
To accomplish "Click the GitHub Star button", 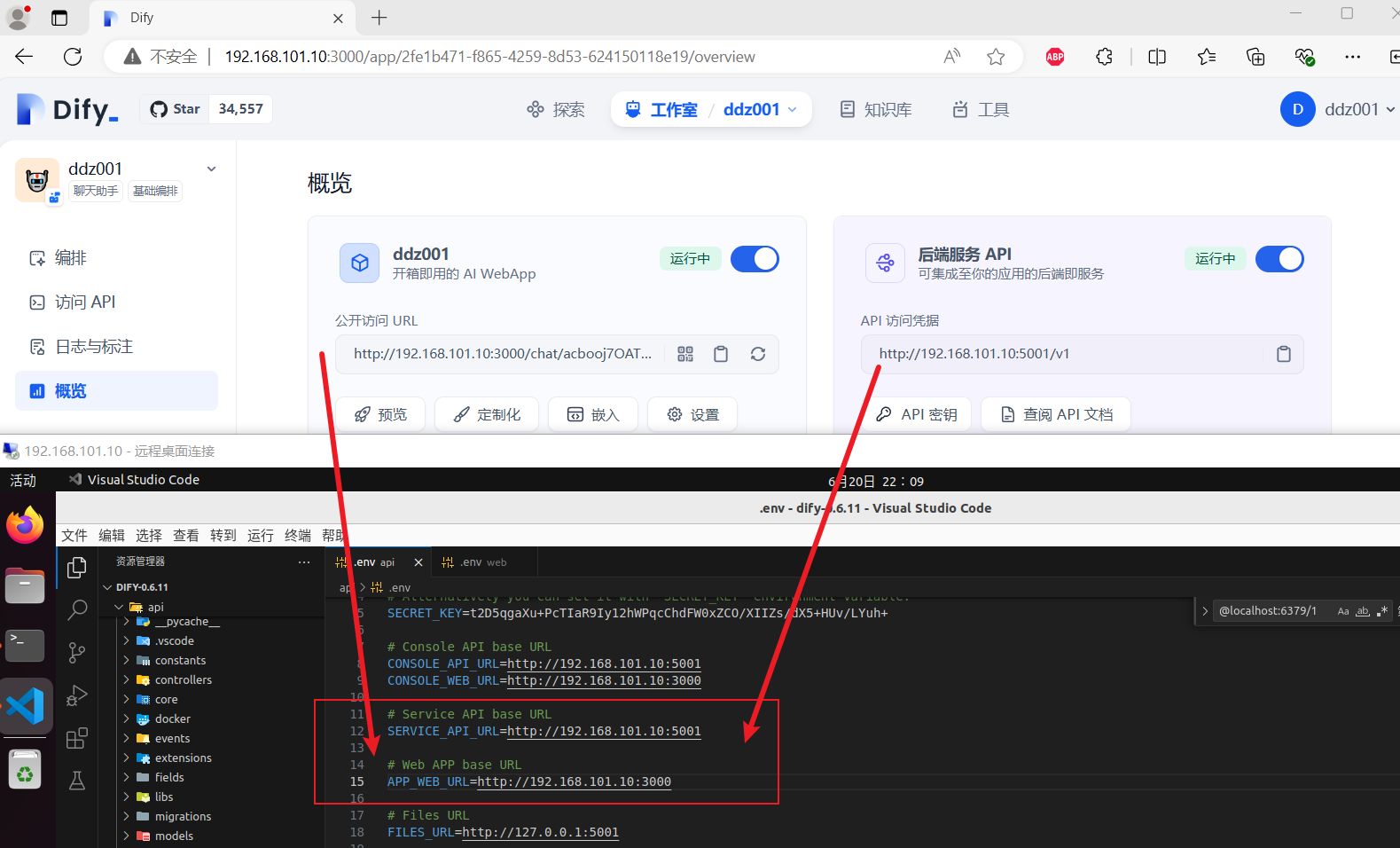I will click(176, 109).
